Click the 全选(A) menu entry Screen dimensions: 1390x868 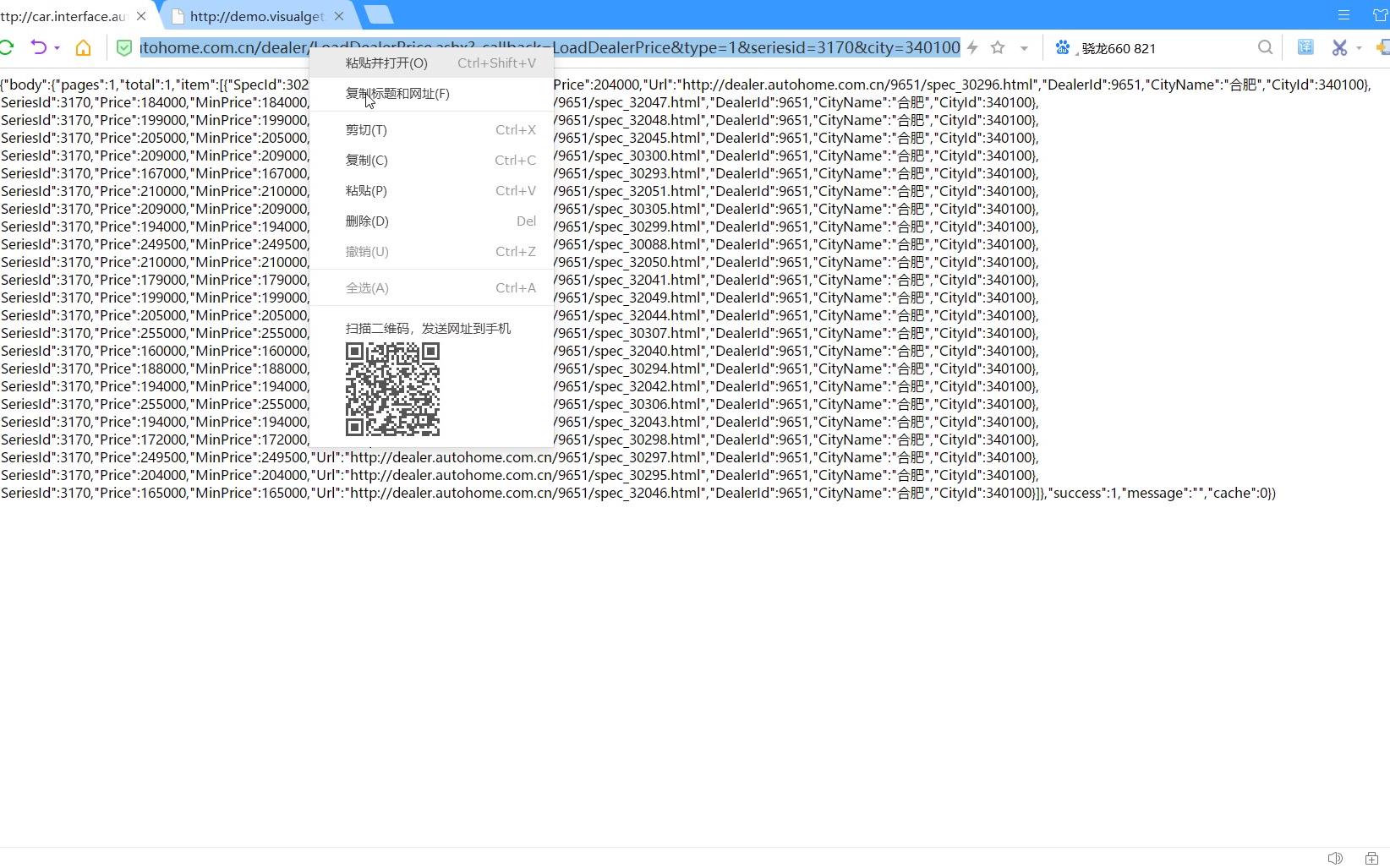431,288
